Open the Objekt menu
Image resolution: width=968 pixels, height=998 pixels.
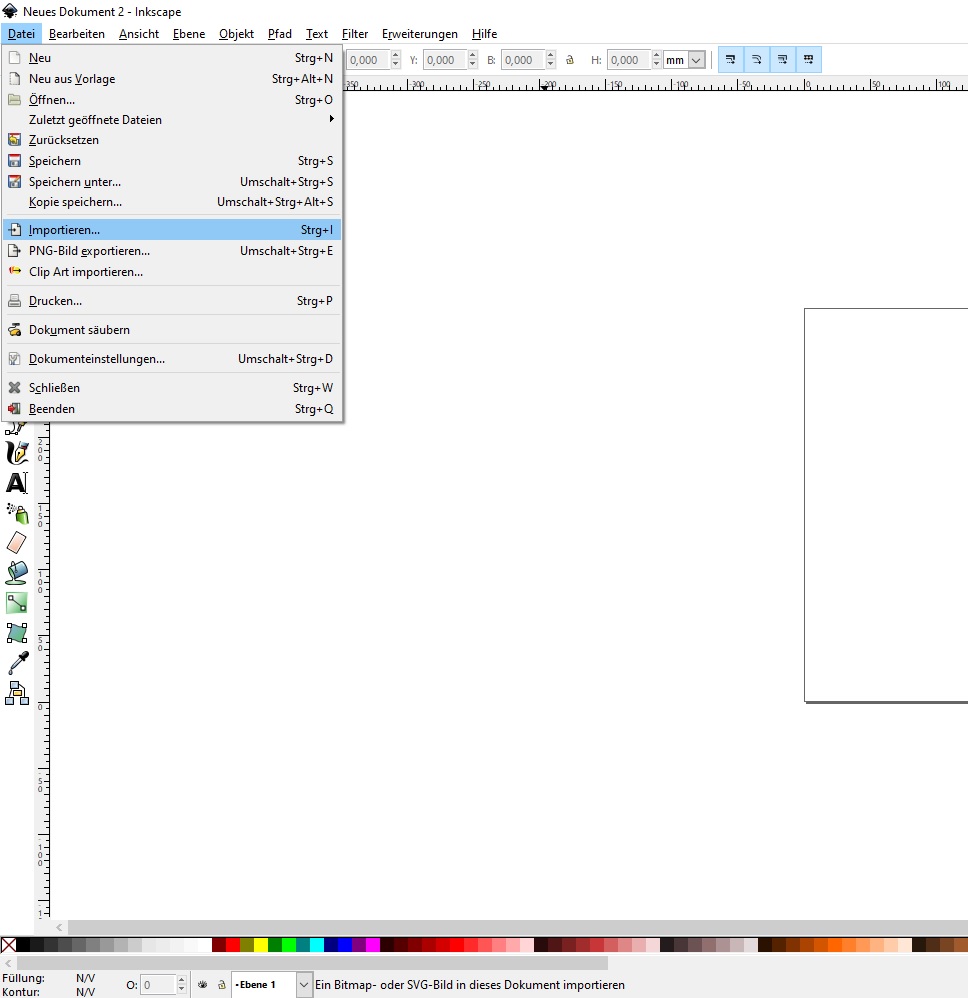tap(236, 34)
